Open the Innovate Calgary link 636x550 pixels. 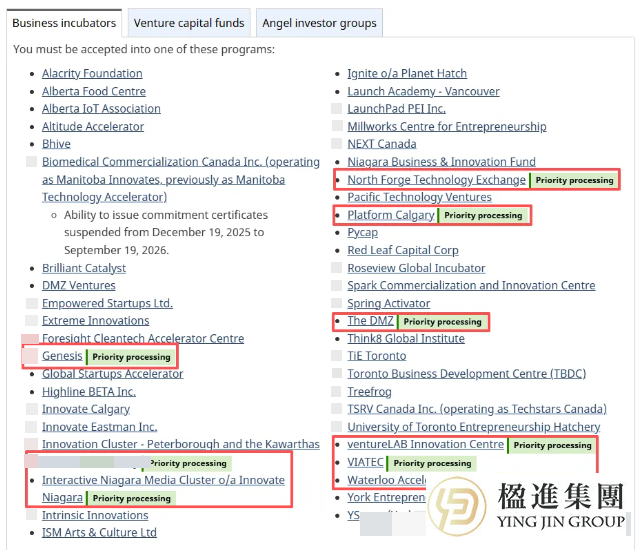86,409
